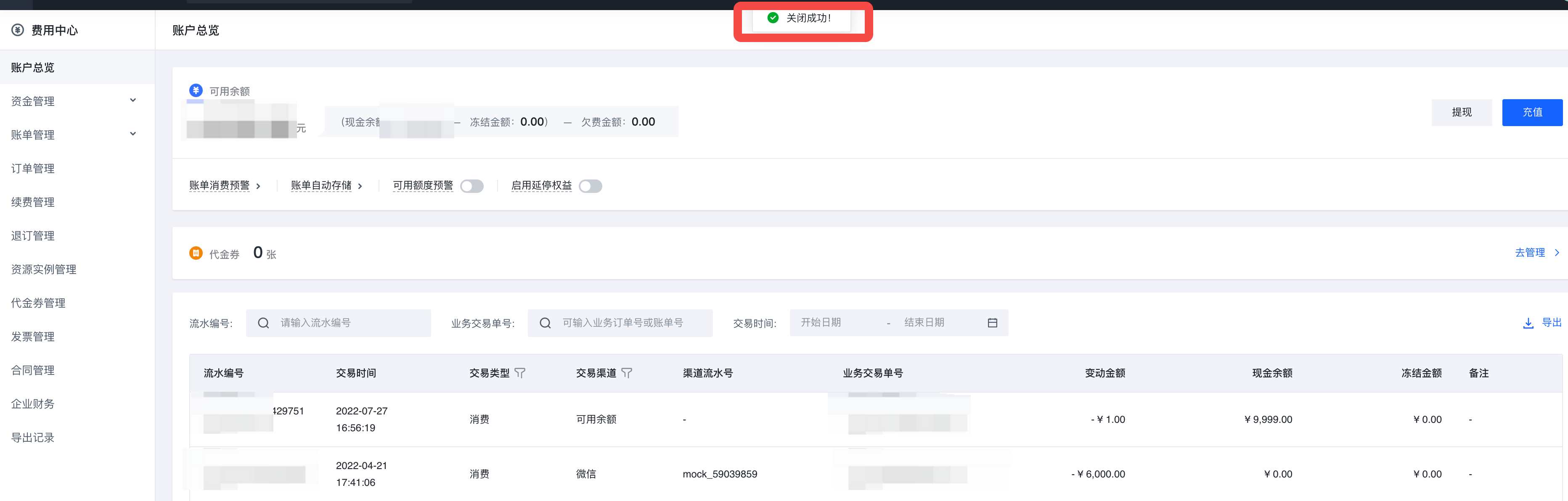The width and height of the screenshot is (1568, 501).
Task: Click the blue 充值 button
Action: pos(1532,113)
